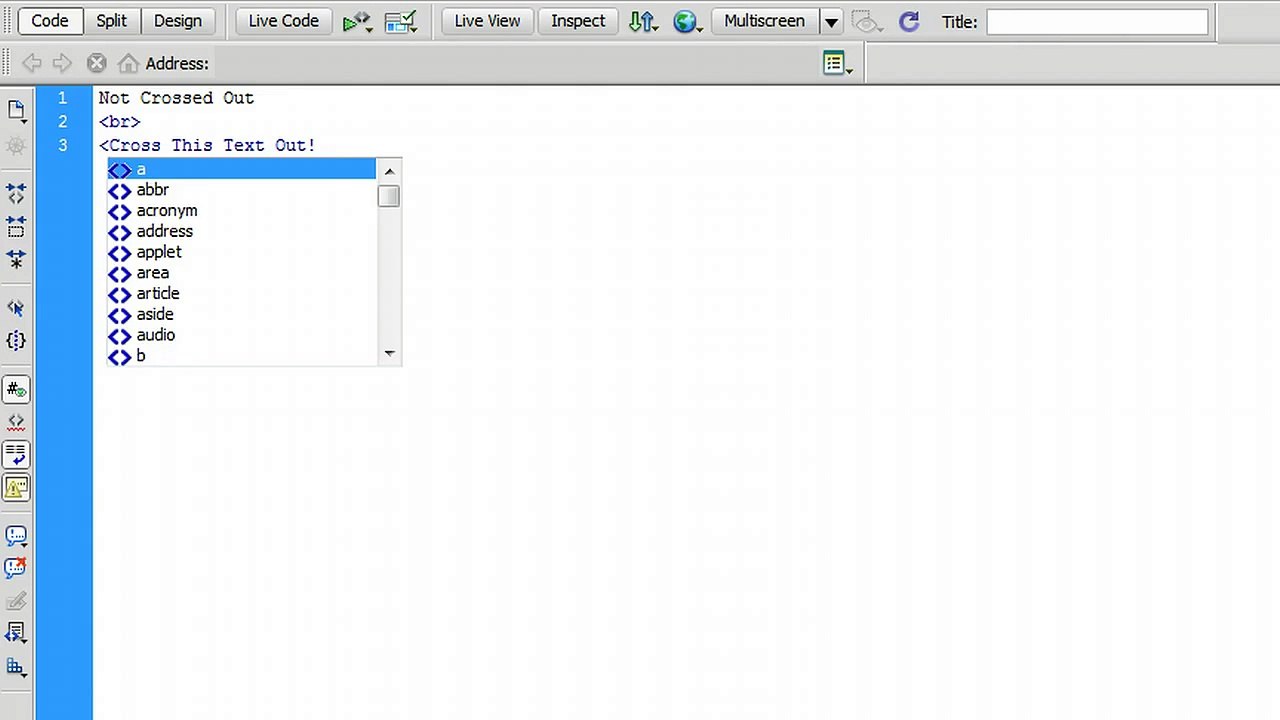
Task: Select the parent tag
Action: [16, 308]
